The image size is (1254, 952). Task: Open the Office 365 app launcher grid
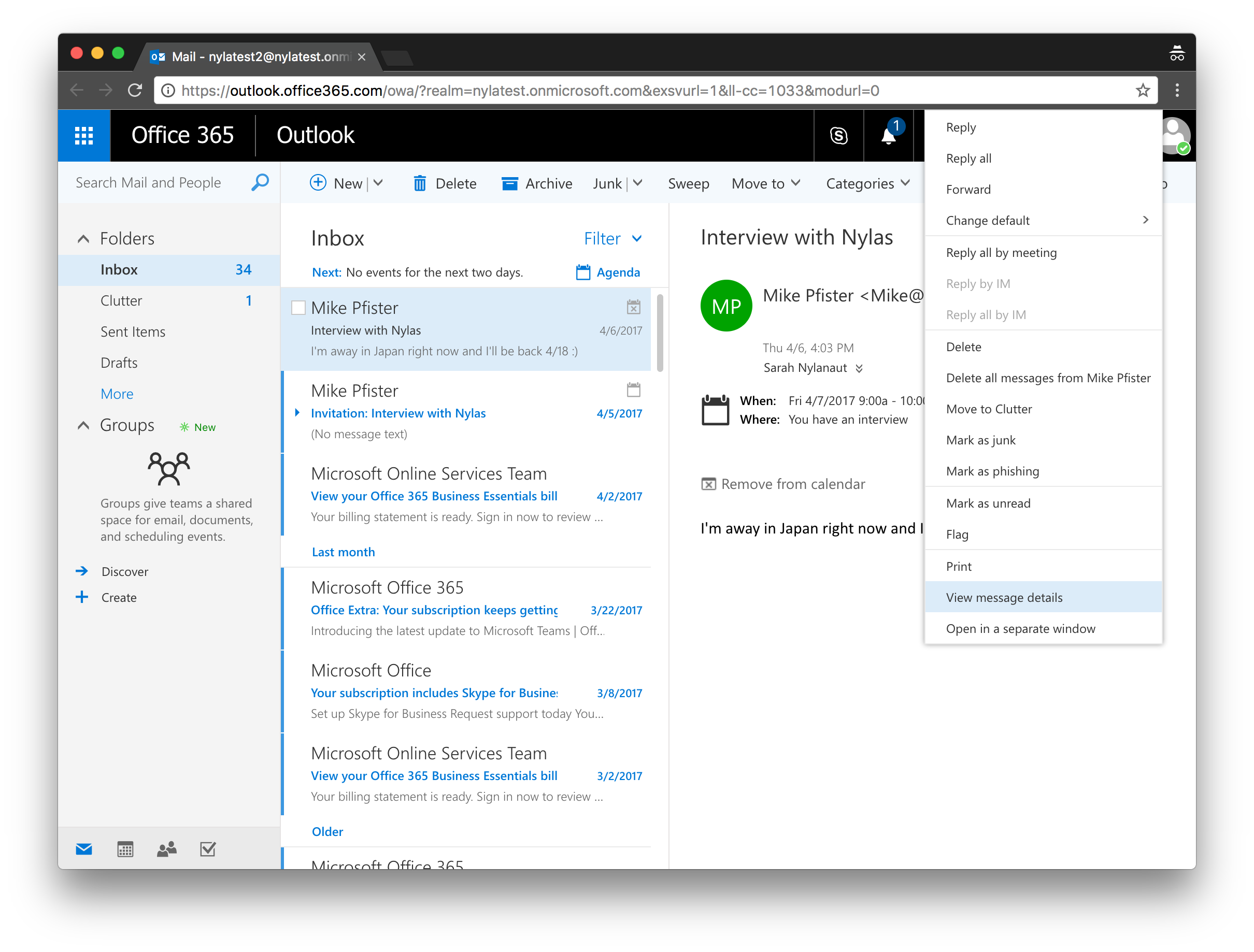(x=84, y=135)
